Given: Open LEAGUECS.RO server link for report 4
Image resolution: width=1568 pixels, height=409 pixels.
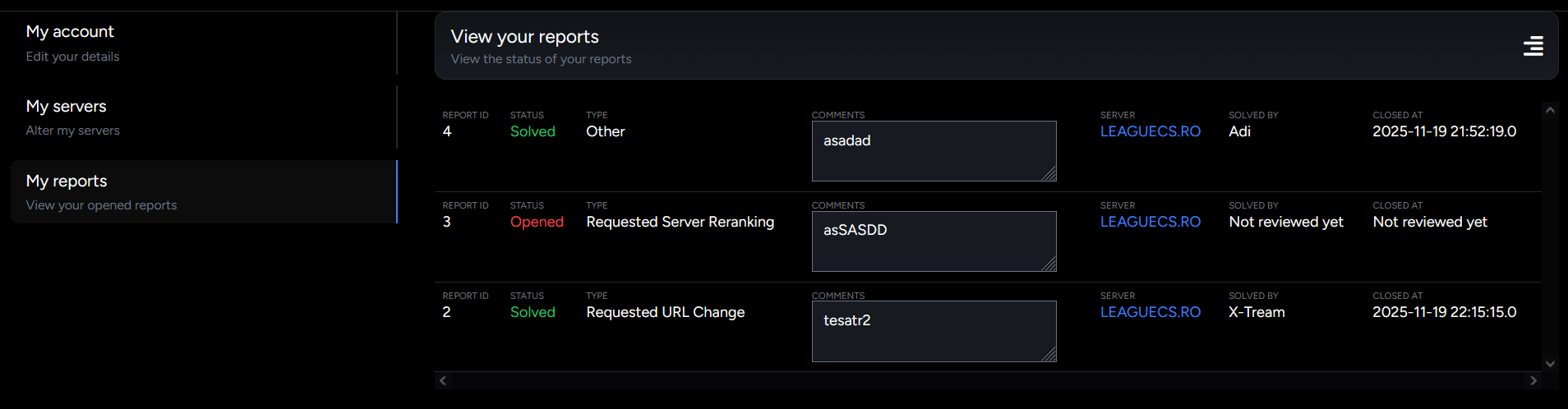Looking at the screenshot, I should [1150, 131].
